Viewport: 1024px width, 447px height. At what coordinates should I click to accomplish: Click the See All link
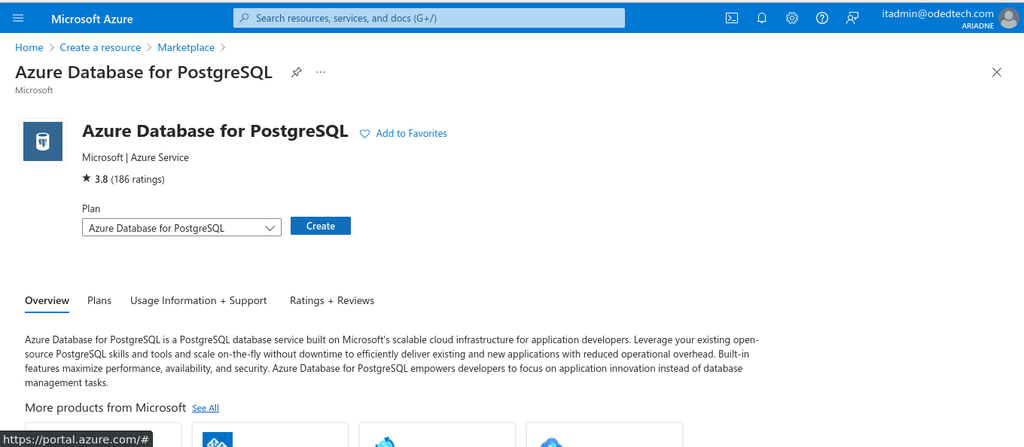(206, 408)
